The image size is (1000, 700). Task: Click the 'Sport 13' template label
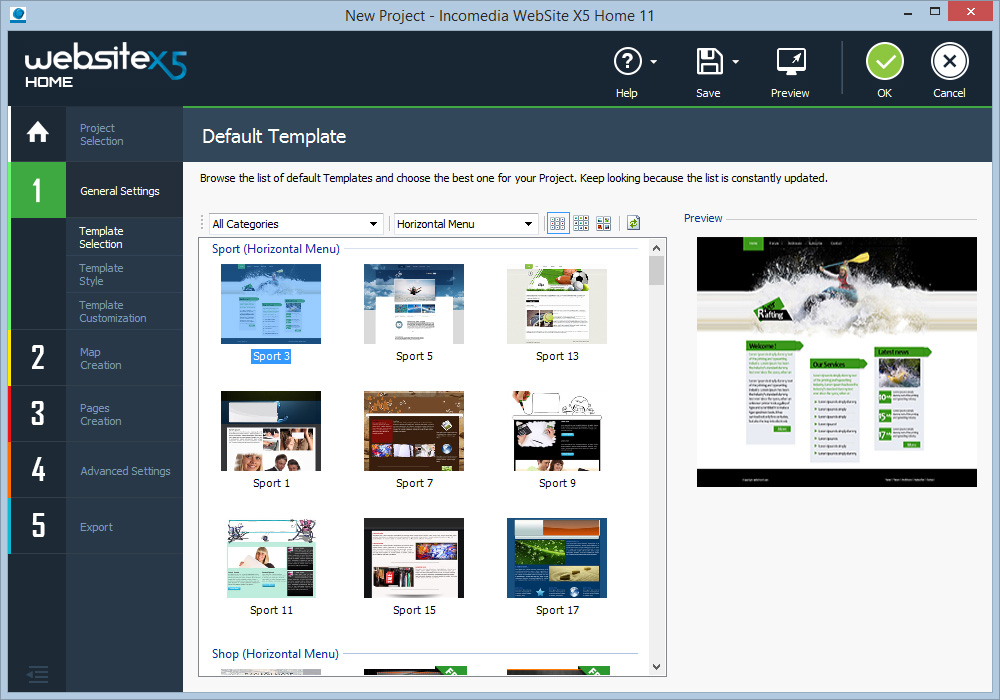point(557,356)
